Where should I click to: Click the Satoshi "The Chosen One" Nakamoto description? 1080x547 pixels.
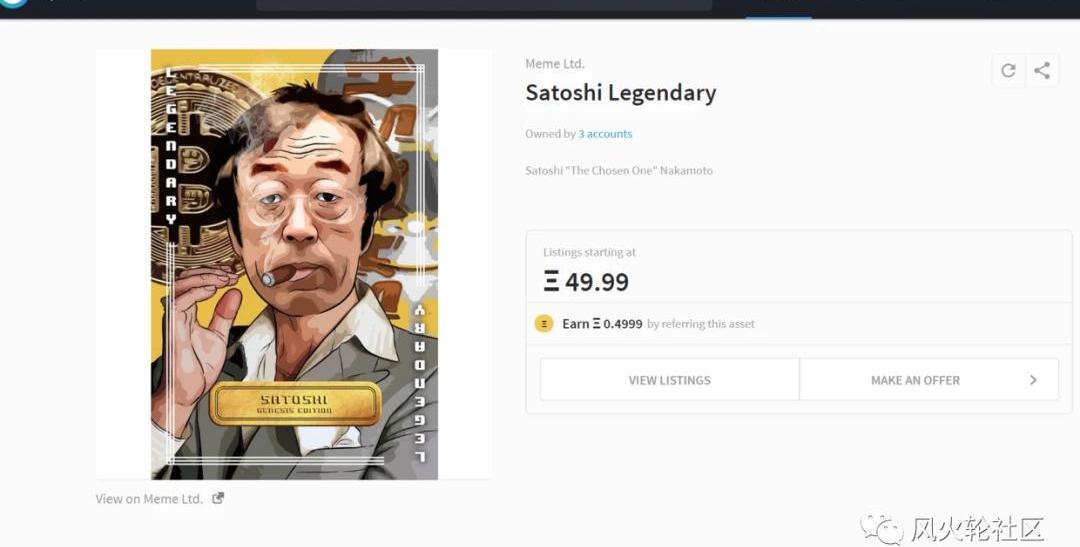[619, 170]
